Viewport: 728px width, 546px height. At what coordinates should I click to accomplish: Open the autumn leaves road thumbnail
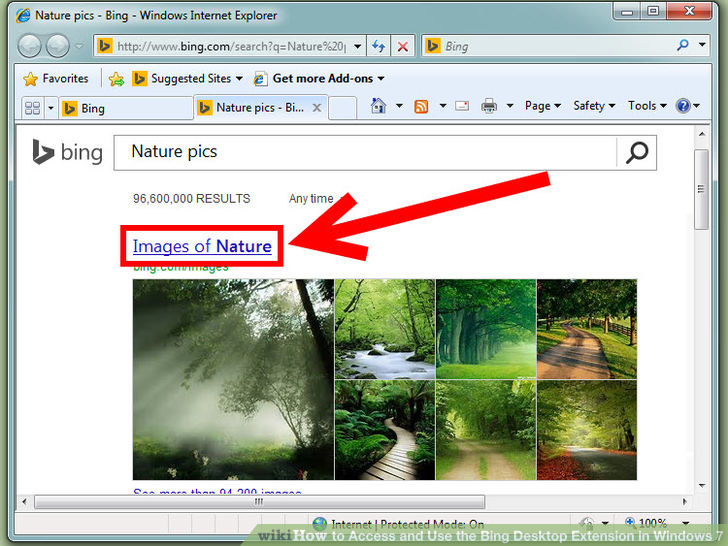[x=587, y=430]
